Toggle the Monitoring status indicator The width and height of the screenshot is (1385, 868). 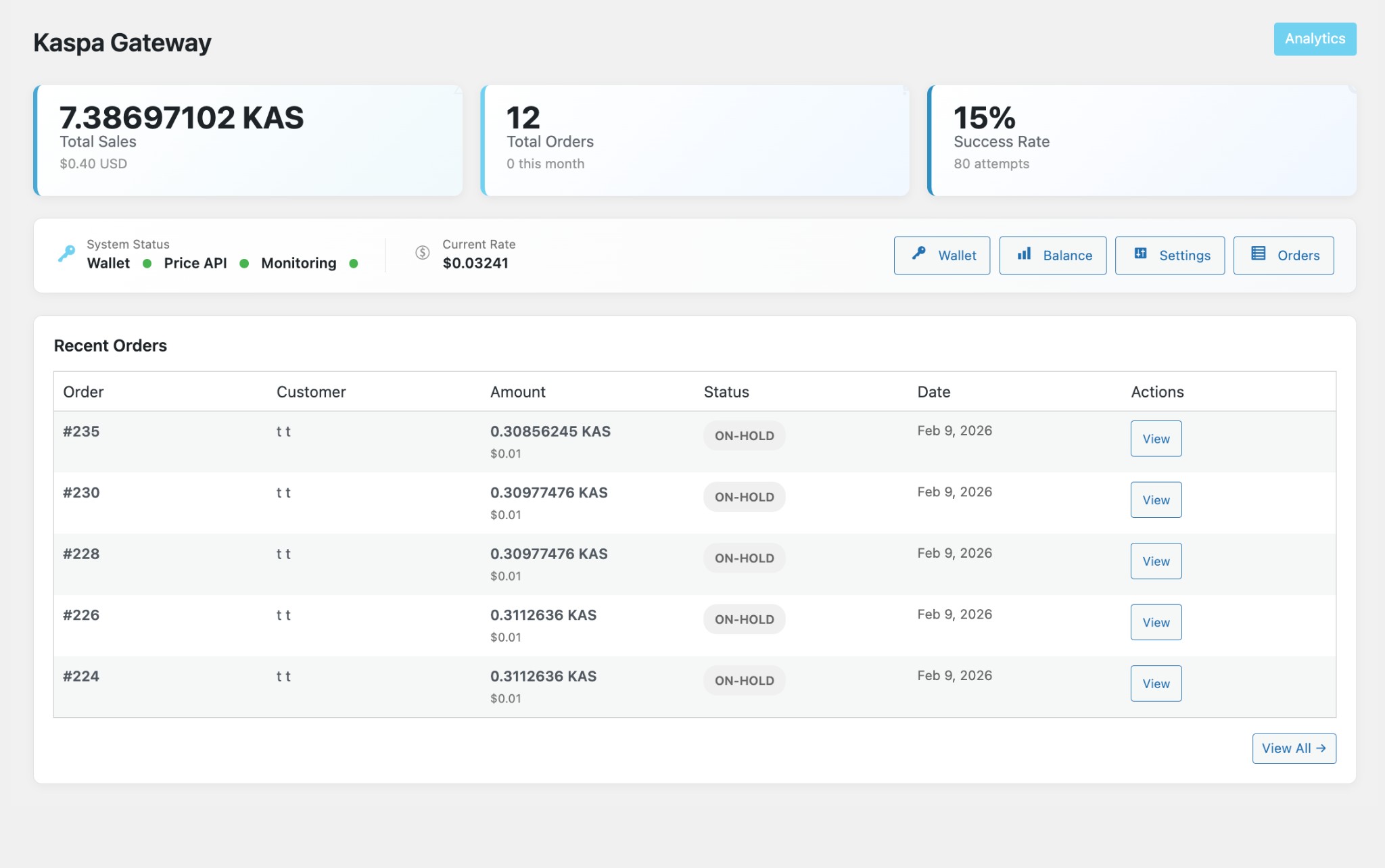pyautogui.click(x=354, y=264)
